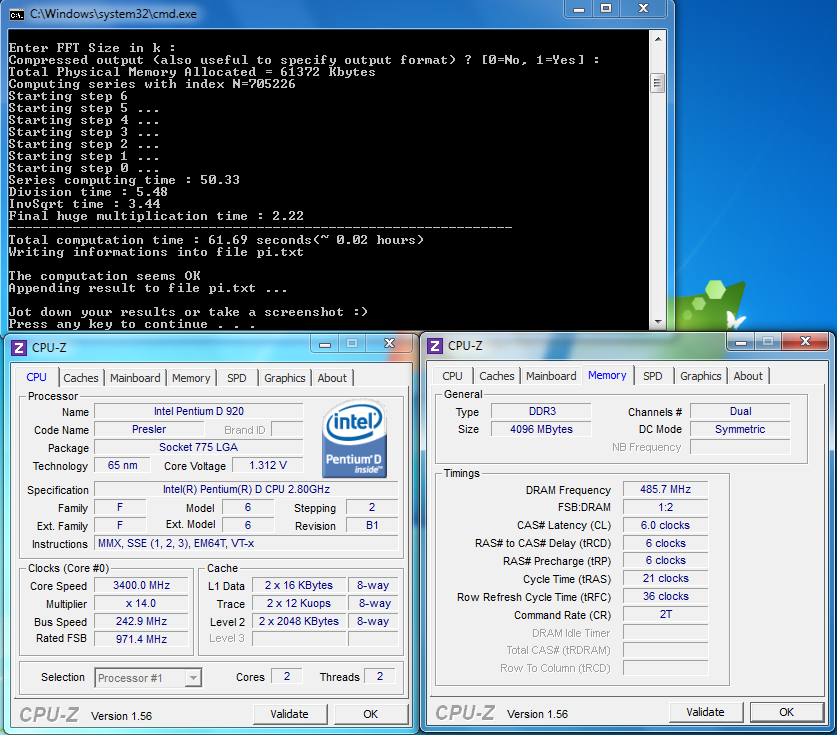Open Caches tab in right CPU-Z window
Screen dimensions: 837x735
(496, 376)
